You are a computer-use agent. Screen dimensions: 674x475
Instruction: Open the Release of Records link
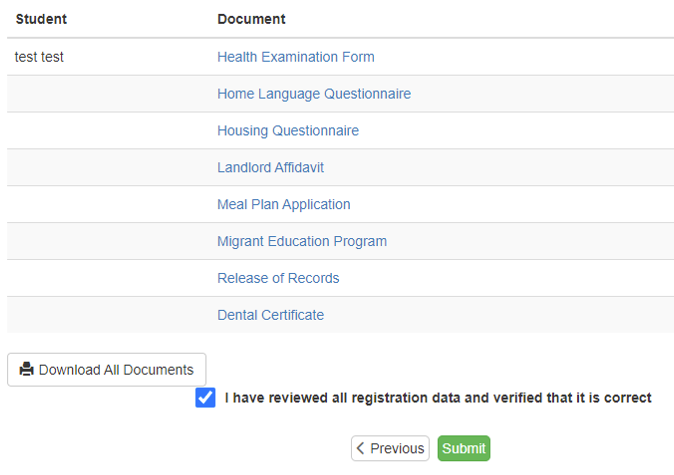click(x=278, y=279)
